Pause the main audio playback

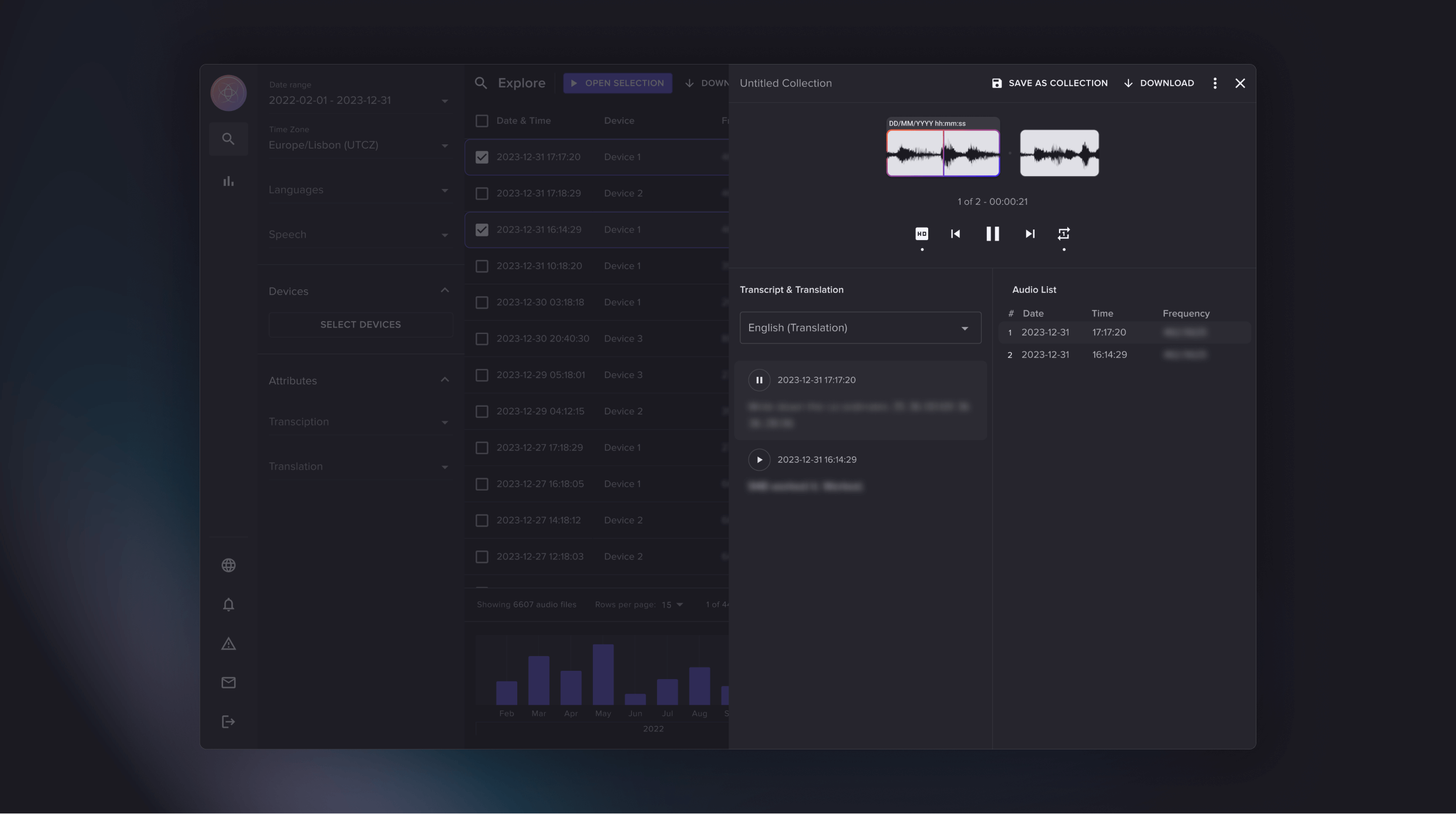992,234
